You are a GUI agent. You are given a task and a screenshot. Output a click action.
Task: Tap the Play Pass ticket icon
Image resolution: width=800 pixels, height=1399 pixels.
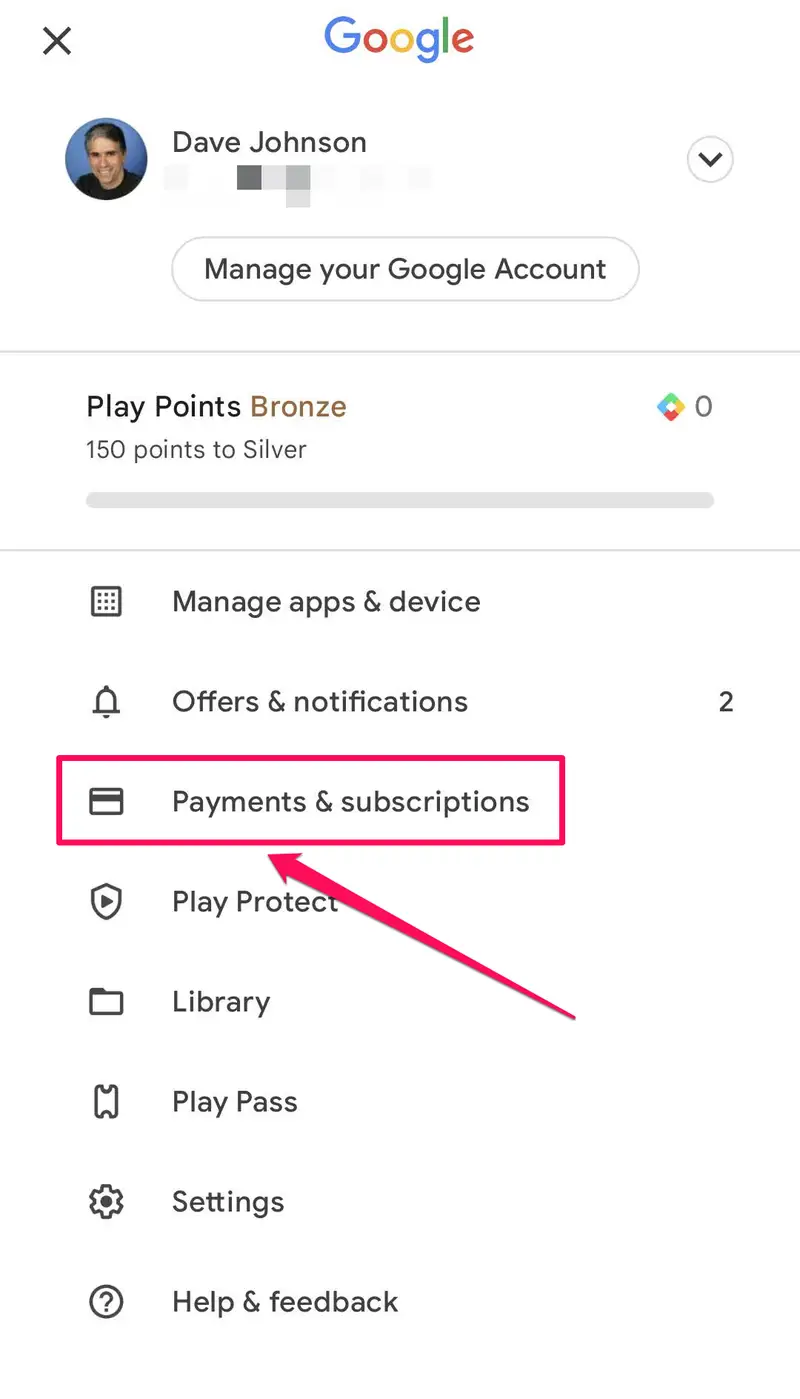pos(106,1102)
